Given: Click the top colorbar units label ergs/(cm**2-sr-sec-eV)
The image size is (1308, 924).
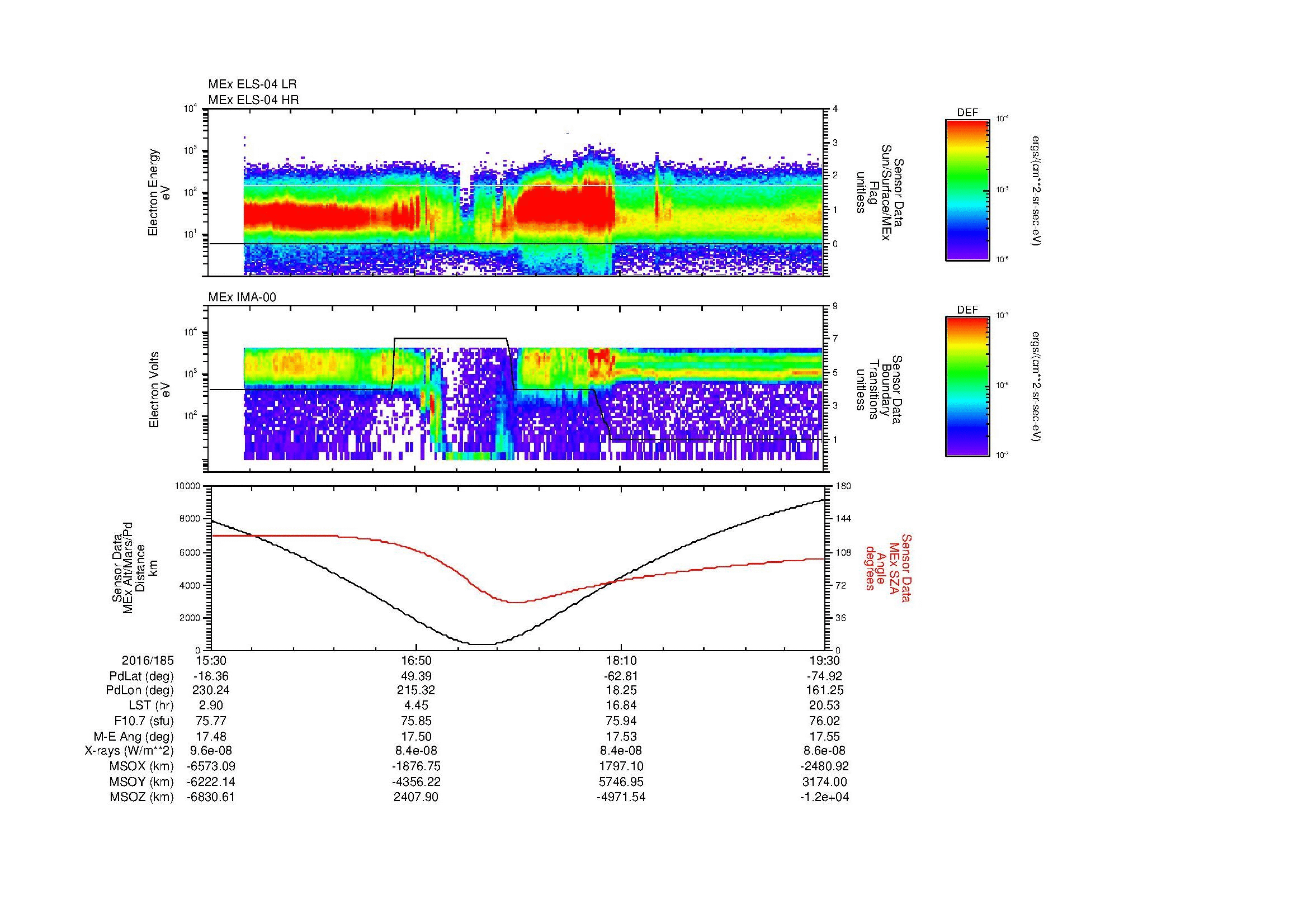Looking at the screenshot, I should coord(1037,190).
